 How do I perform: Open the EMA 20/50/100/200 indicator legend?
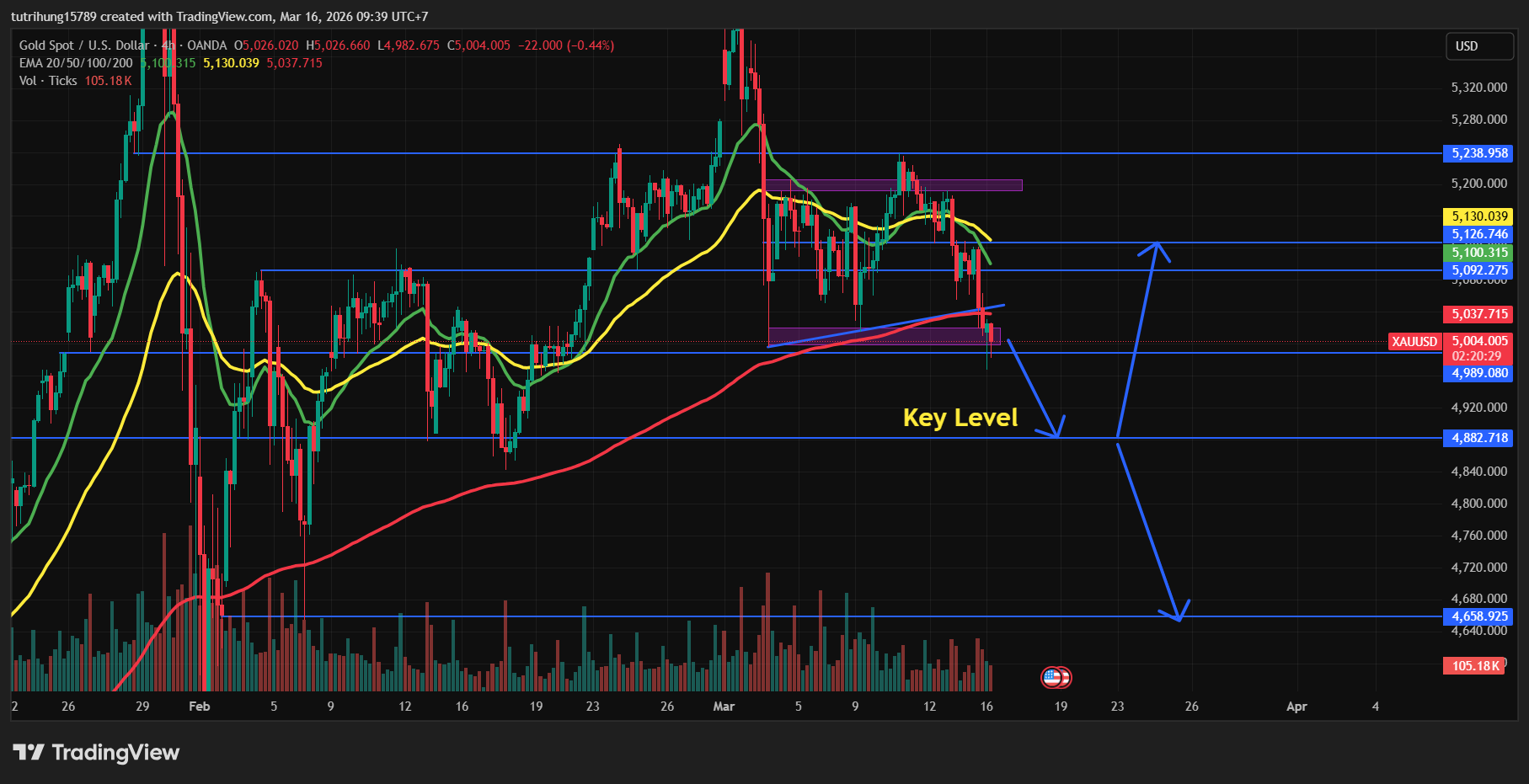[76, 63]
